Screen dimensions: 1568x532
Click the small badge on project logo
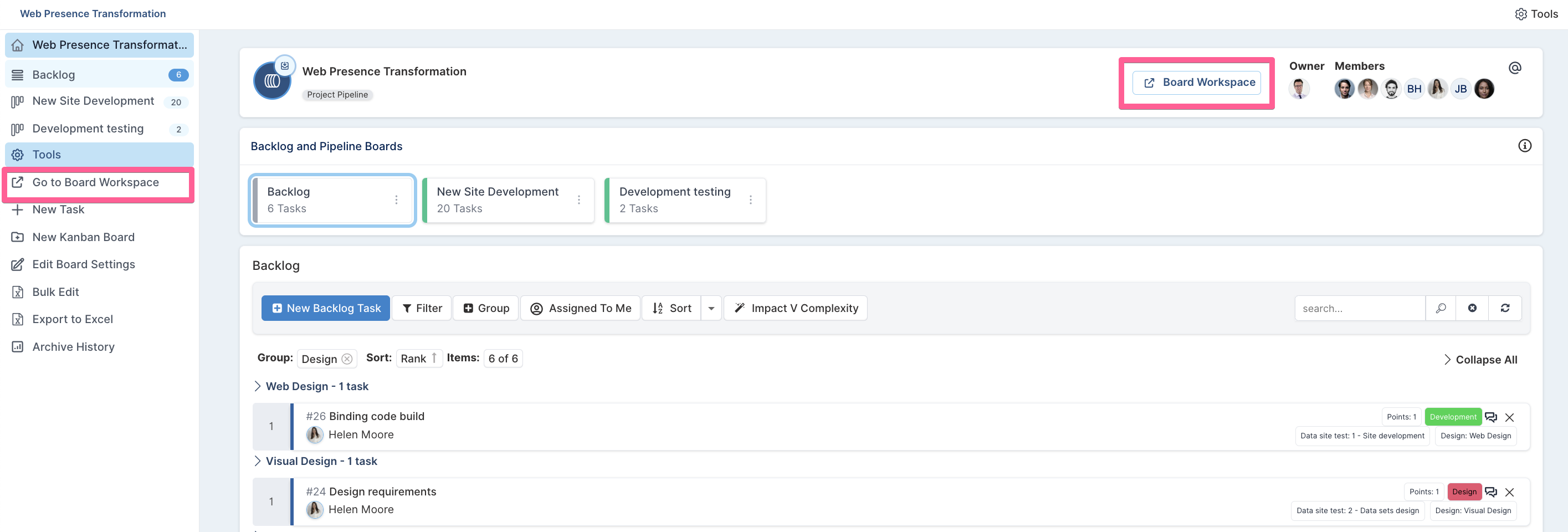coord(285,65)
